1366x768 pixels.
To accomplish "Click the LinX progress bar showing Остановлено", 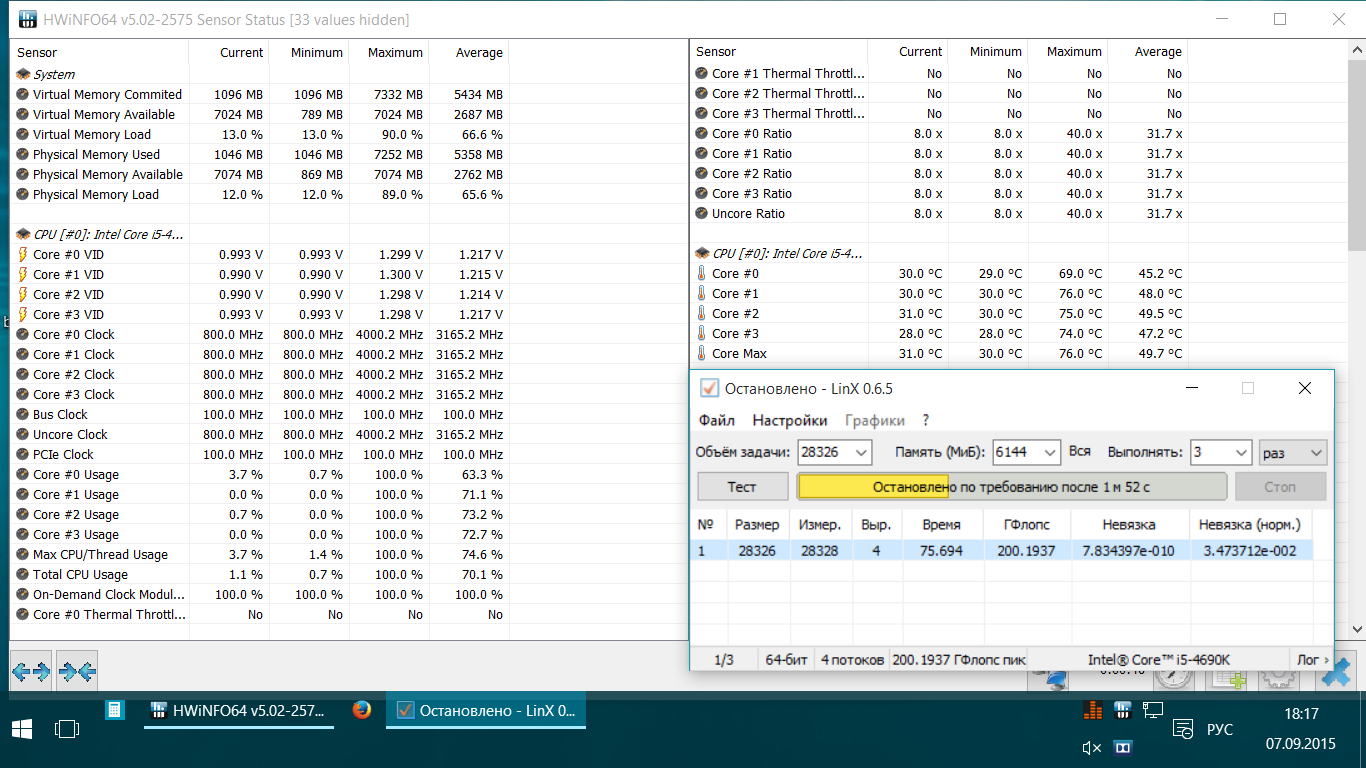I will [x=1011, y=487].
